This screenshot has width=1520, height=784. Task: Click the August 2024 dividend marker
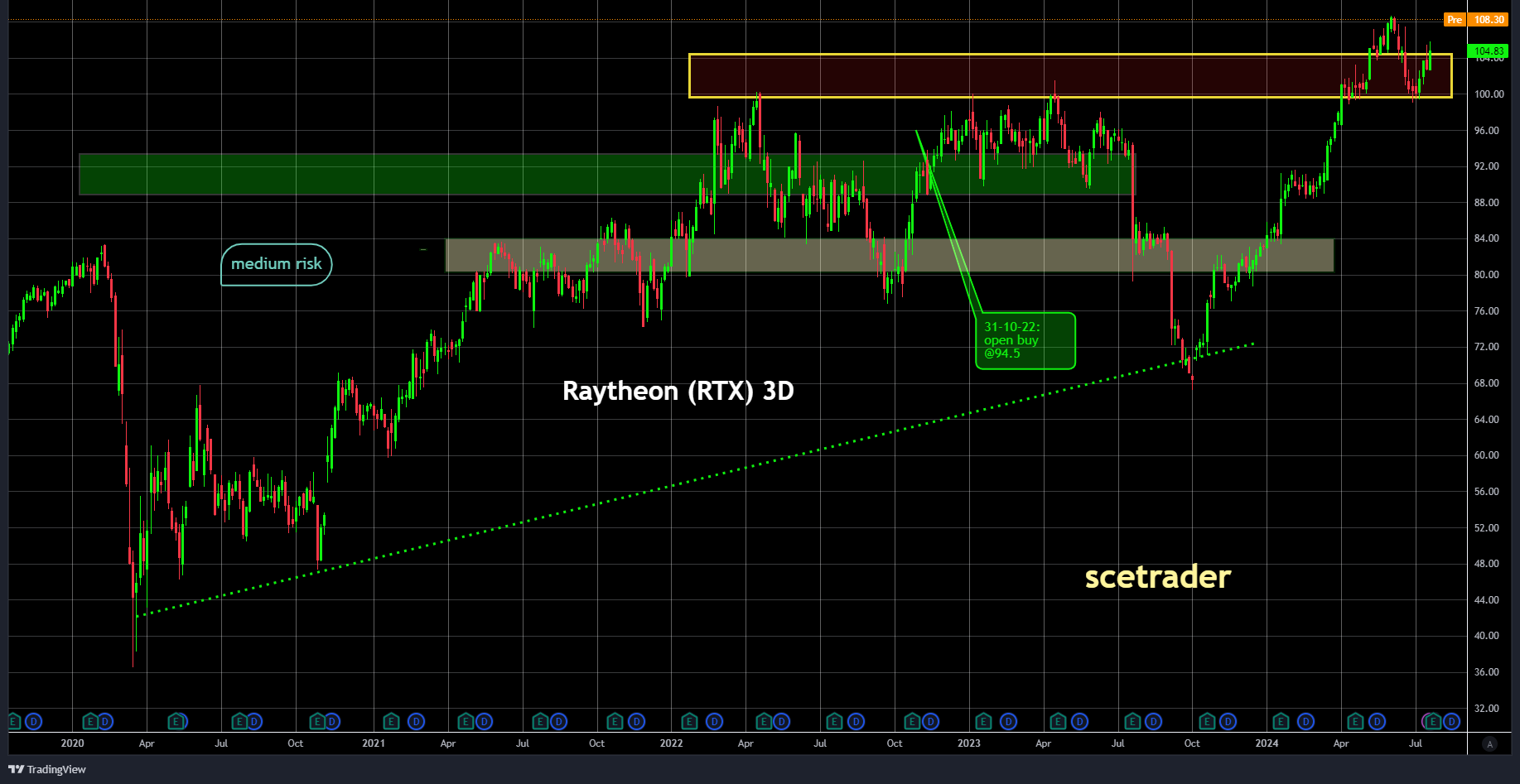1451,722
